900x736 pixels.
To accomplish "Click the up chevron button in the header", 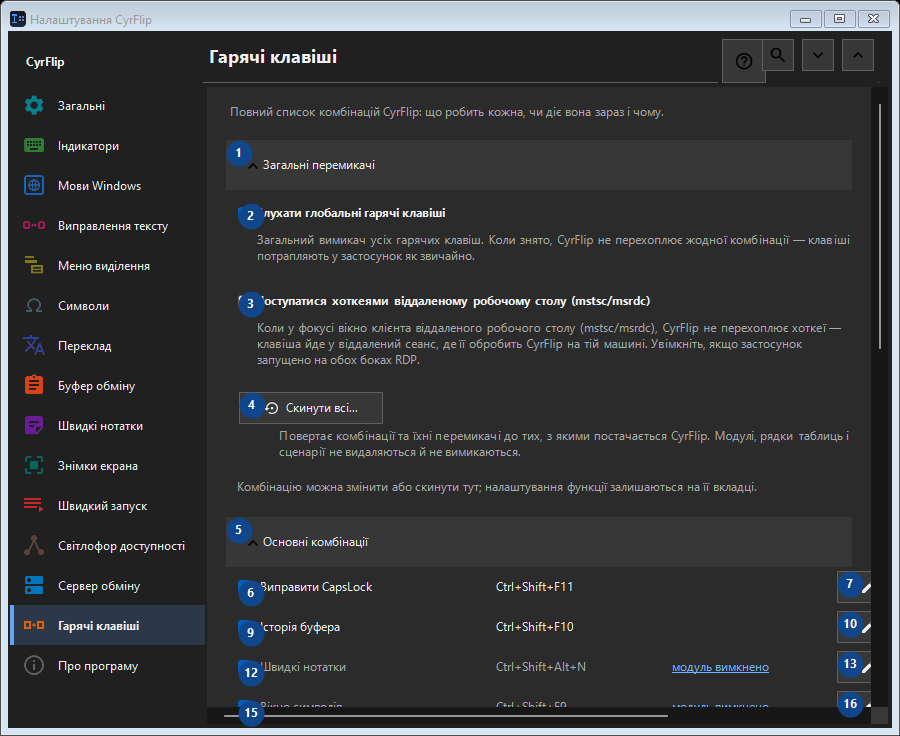I will point(858,55).
